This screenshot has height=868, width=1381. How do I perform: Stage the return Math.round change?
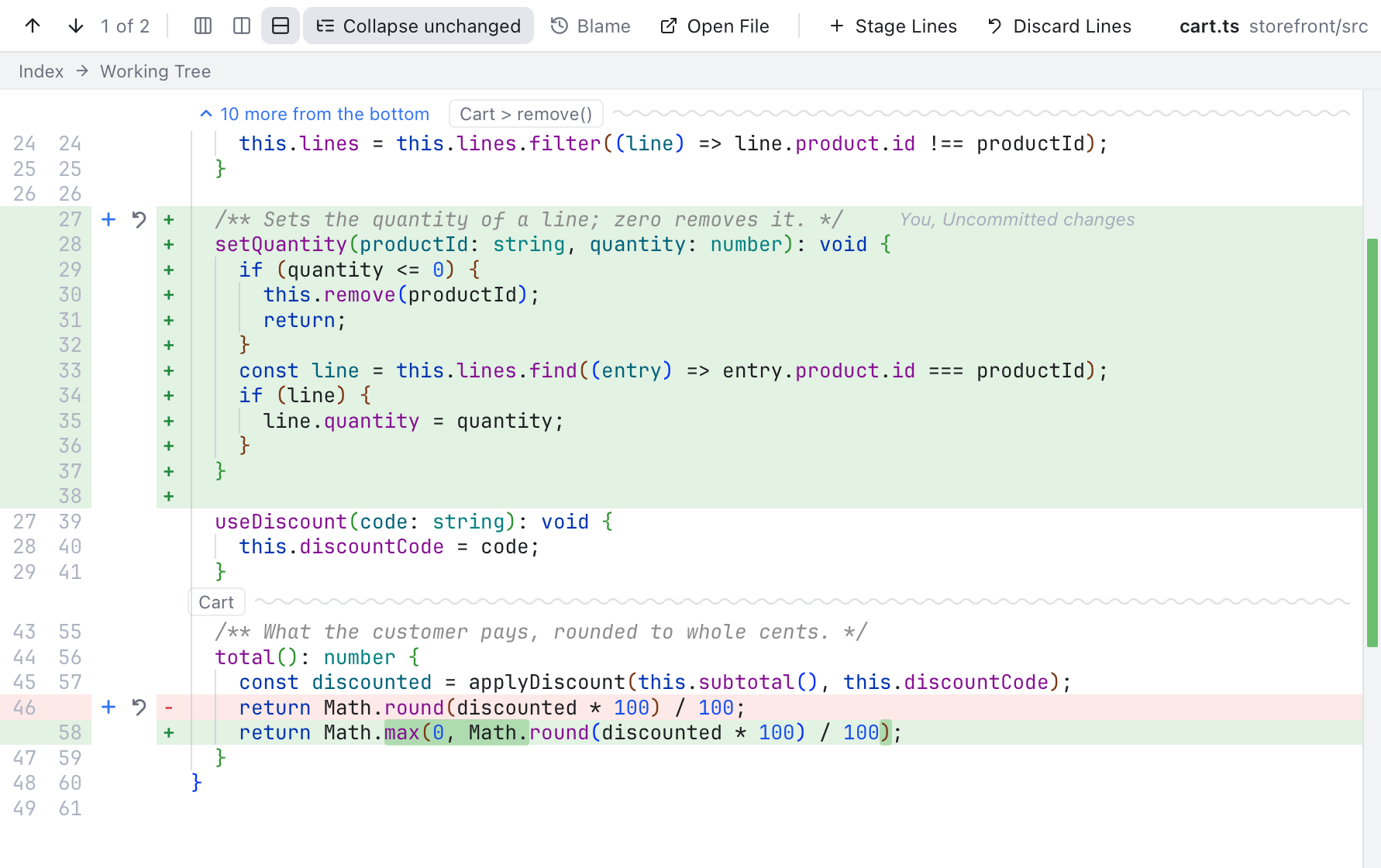point(108,707)
